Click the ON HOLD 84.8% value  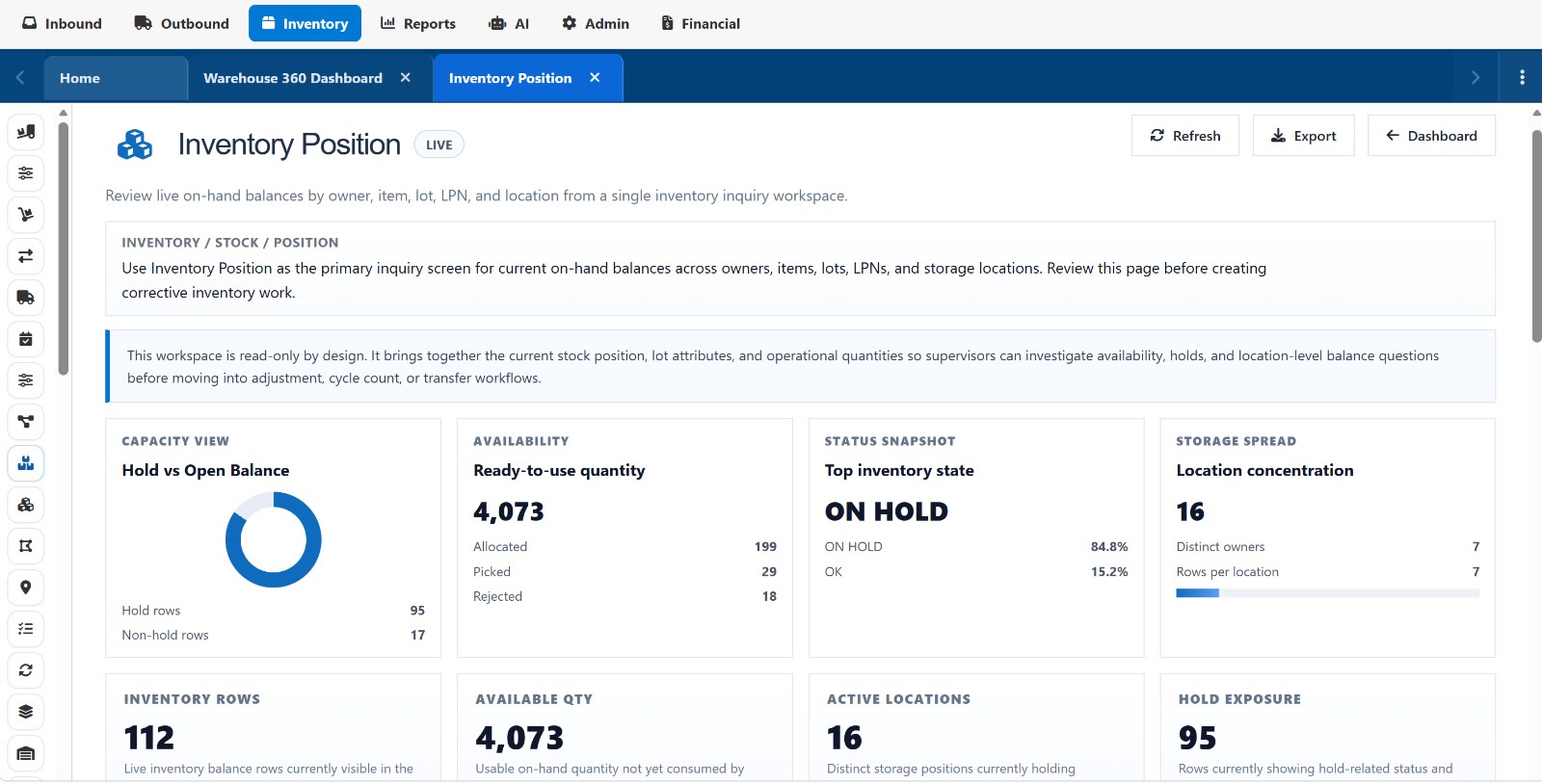tap(1109, 547)
